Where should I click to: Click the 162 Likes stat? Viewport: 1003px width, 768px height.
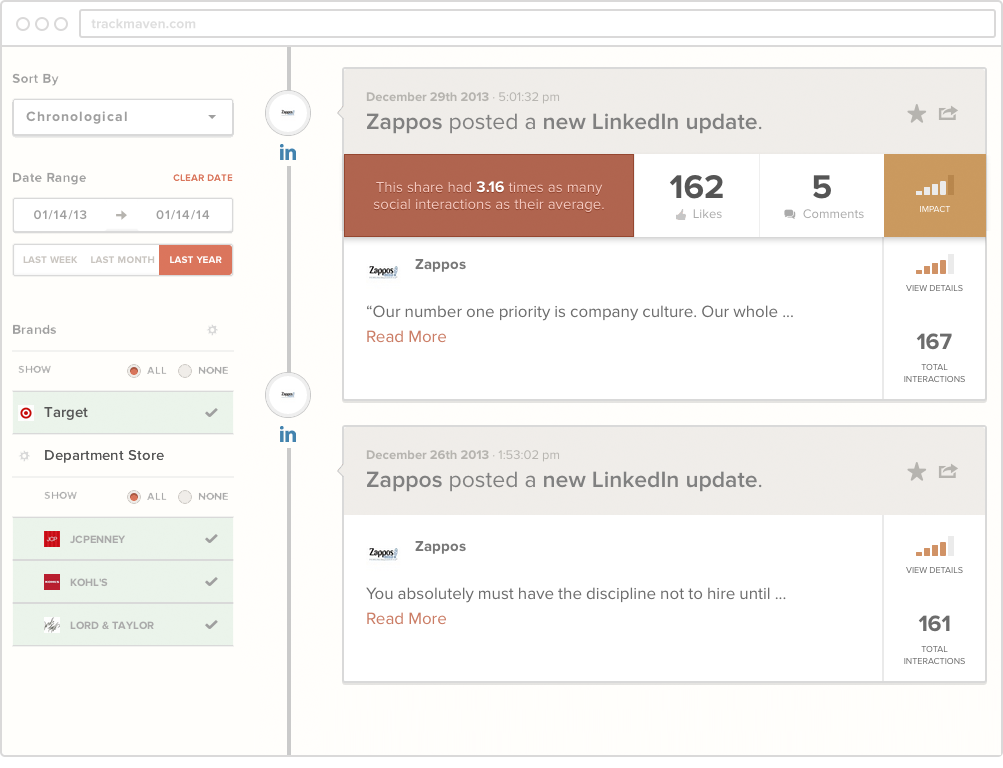[697, 196]
